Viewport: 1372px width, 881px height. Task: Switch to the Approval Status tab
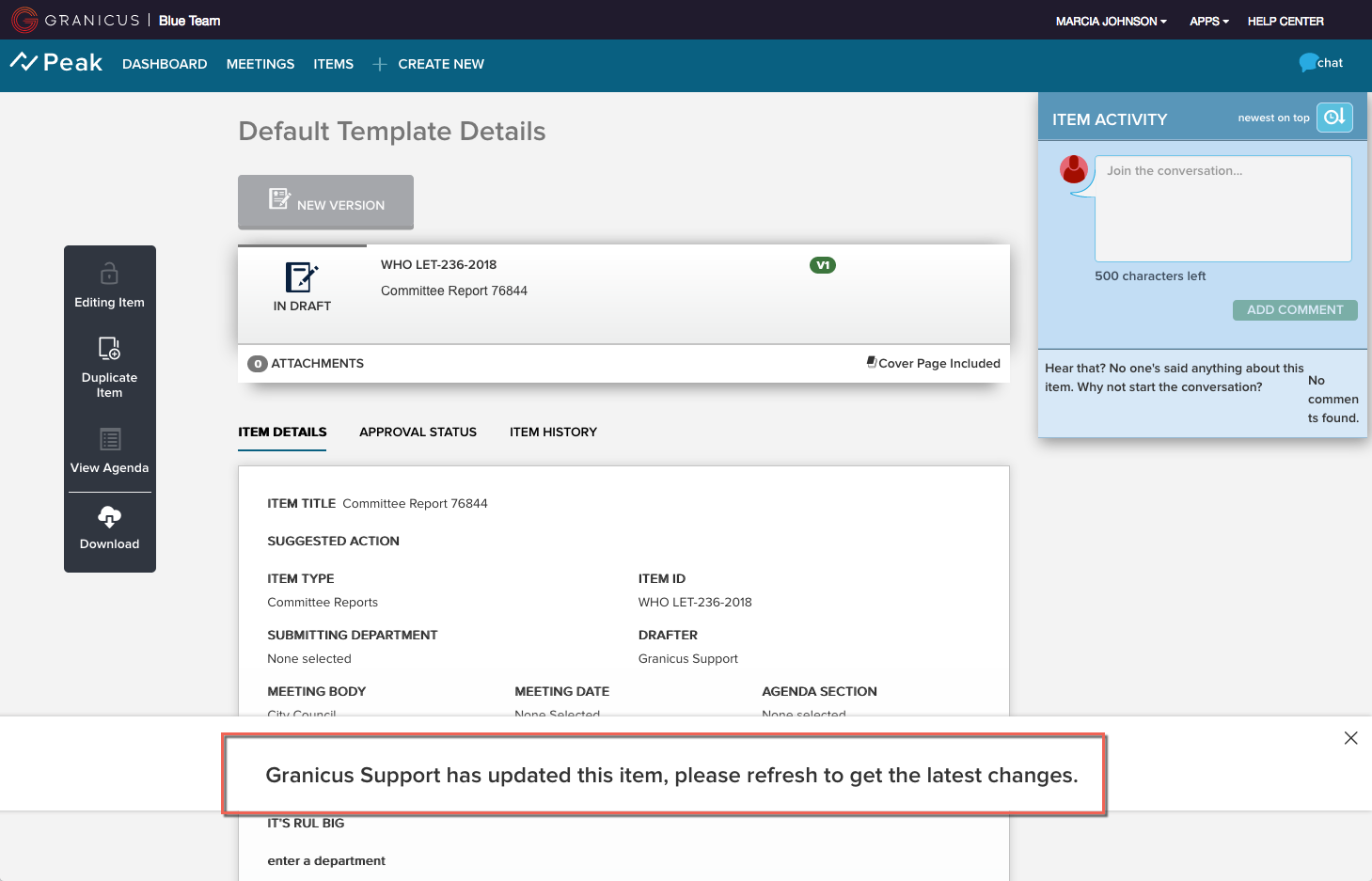[x=418, y=433]
